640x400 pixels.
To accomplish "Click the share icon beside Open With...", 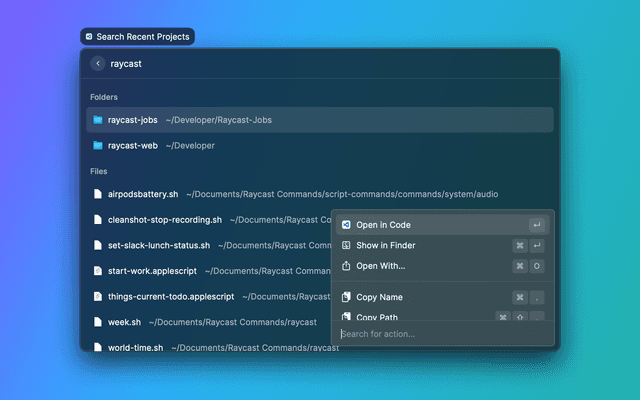I will [346, 266].
